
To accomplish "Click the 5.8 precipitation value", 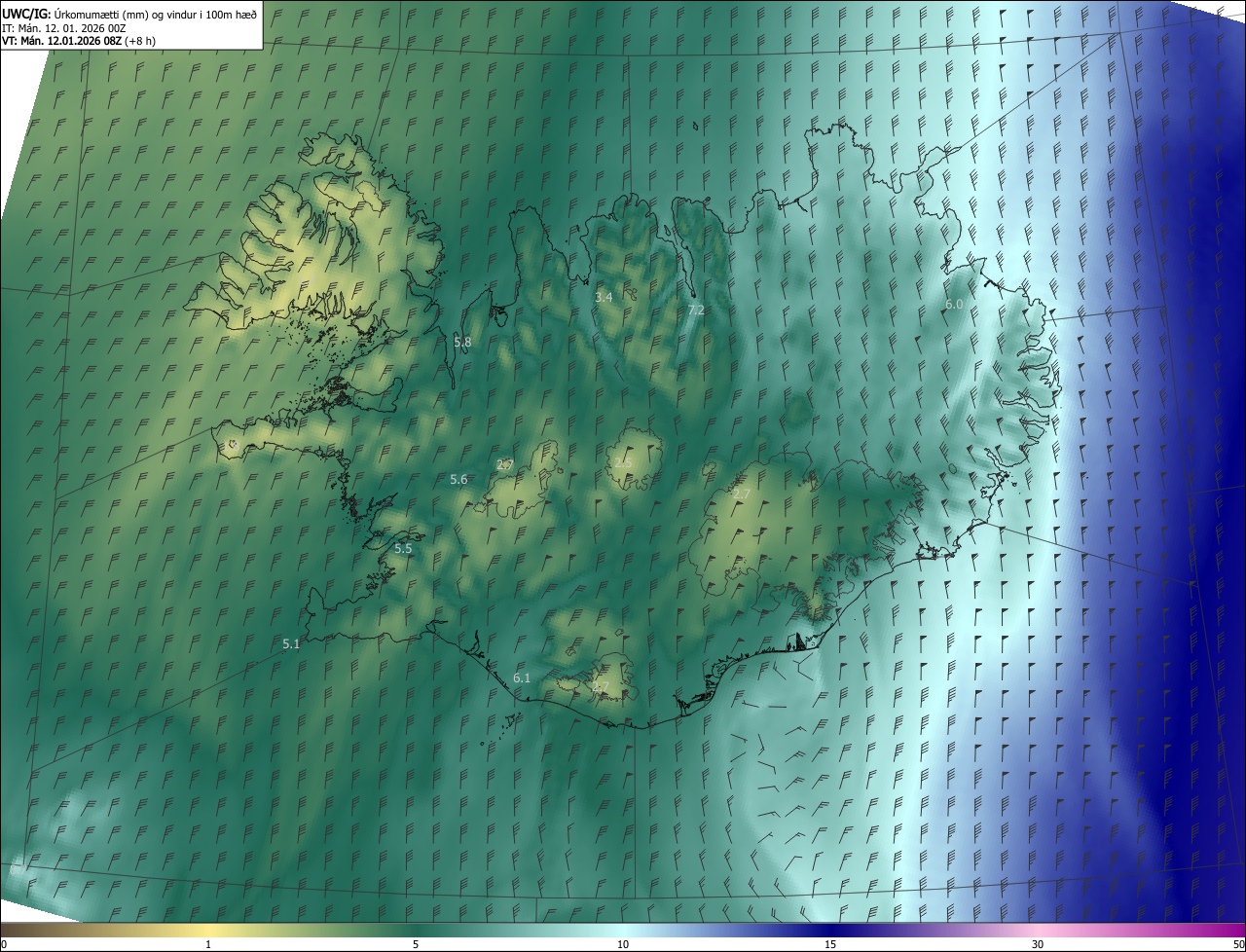I will tap(462, 343).
